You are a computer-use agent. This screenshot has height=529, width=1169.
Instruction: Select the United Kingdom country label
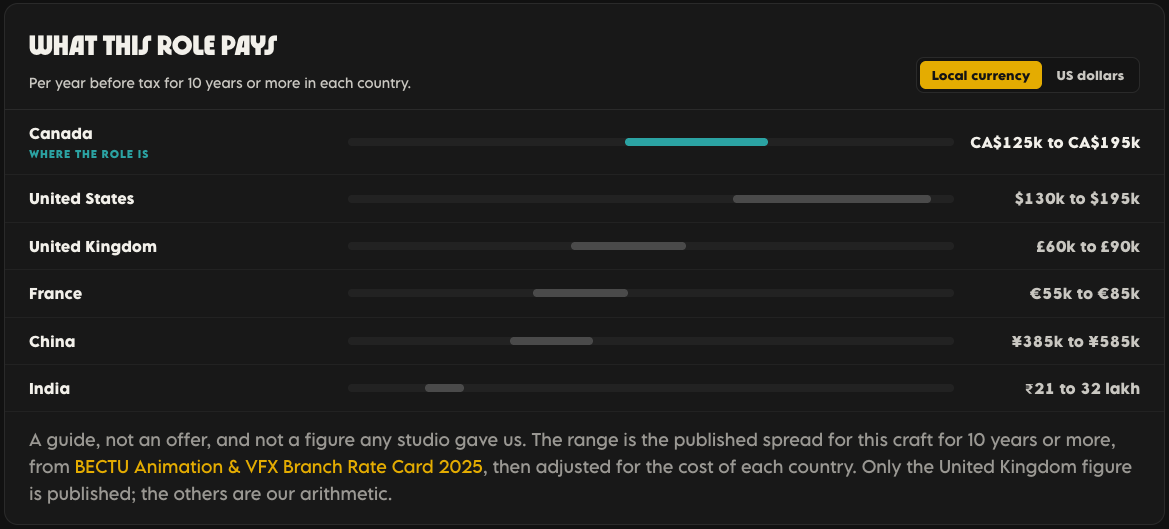click(x=93, y=246)
